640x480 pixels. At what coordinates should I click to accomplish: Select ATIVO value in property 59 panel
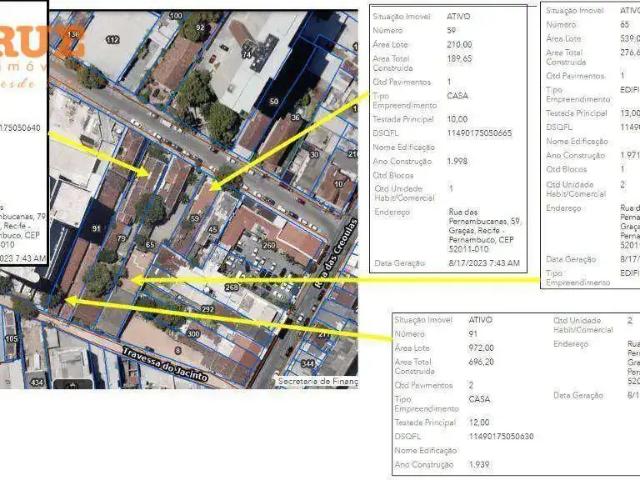coord(458,16)
